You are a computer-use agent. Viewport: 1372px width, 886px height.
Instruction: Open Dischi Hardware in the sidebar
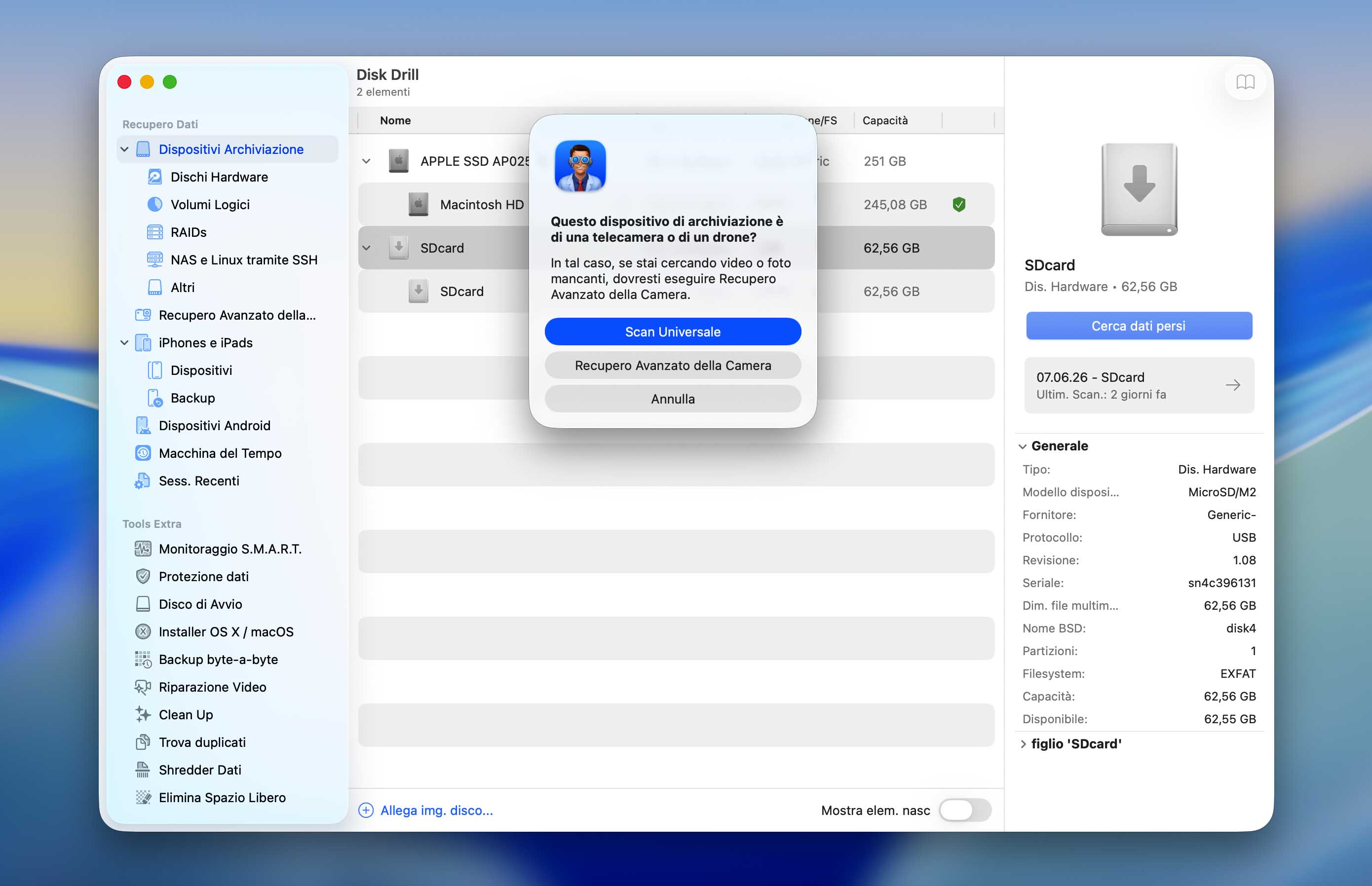click(219, 177)
